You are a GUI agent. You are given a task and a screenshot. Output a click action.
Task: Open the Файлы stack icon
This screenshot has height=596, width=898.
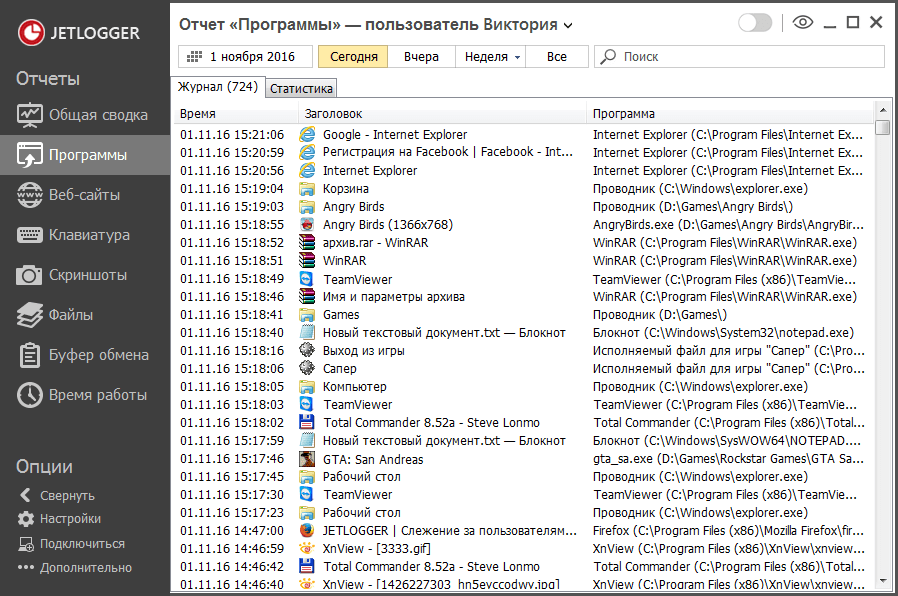click(29, 315)
